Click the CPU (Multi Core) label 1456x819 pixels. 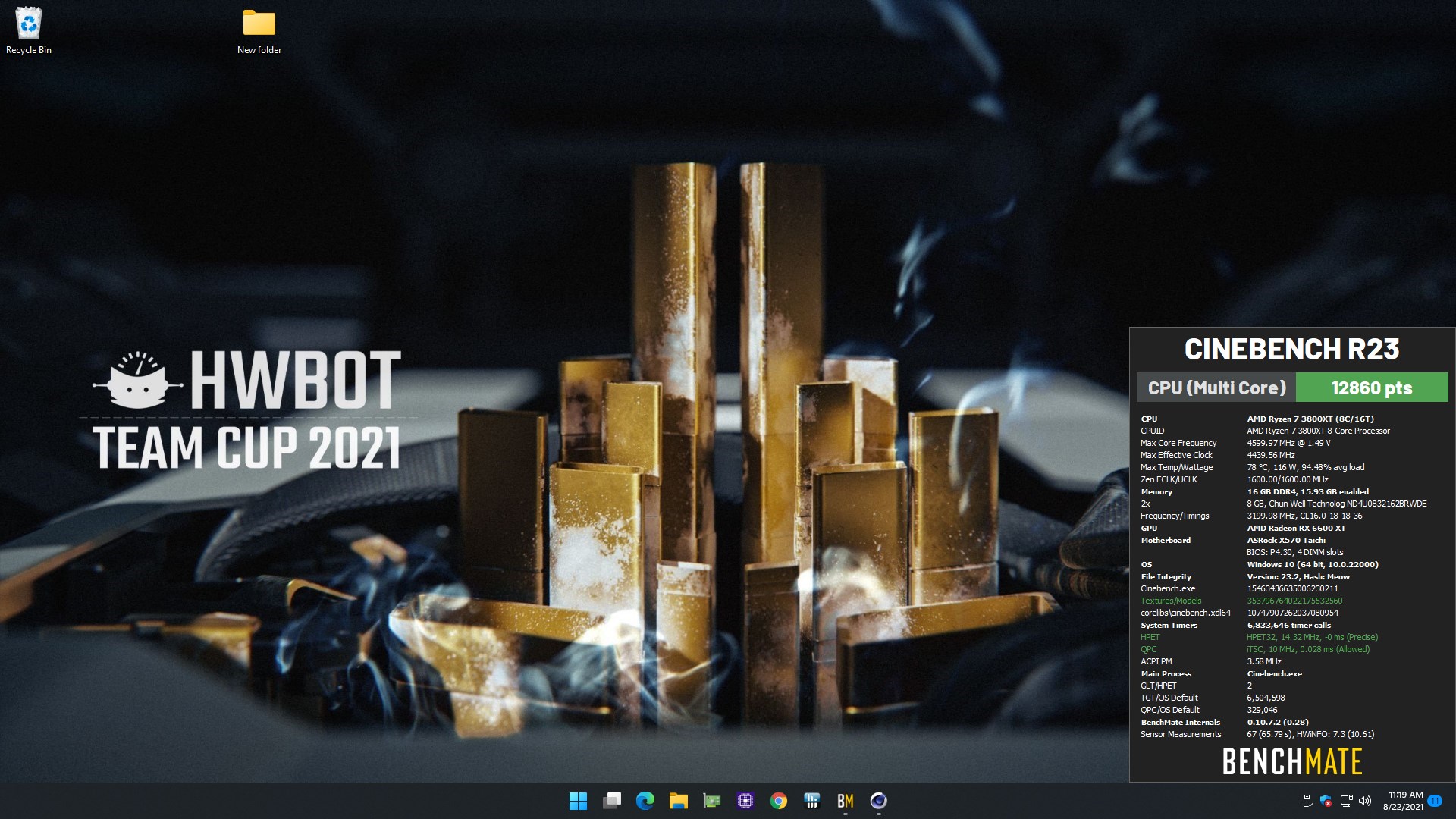(x=1216, y=388)
